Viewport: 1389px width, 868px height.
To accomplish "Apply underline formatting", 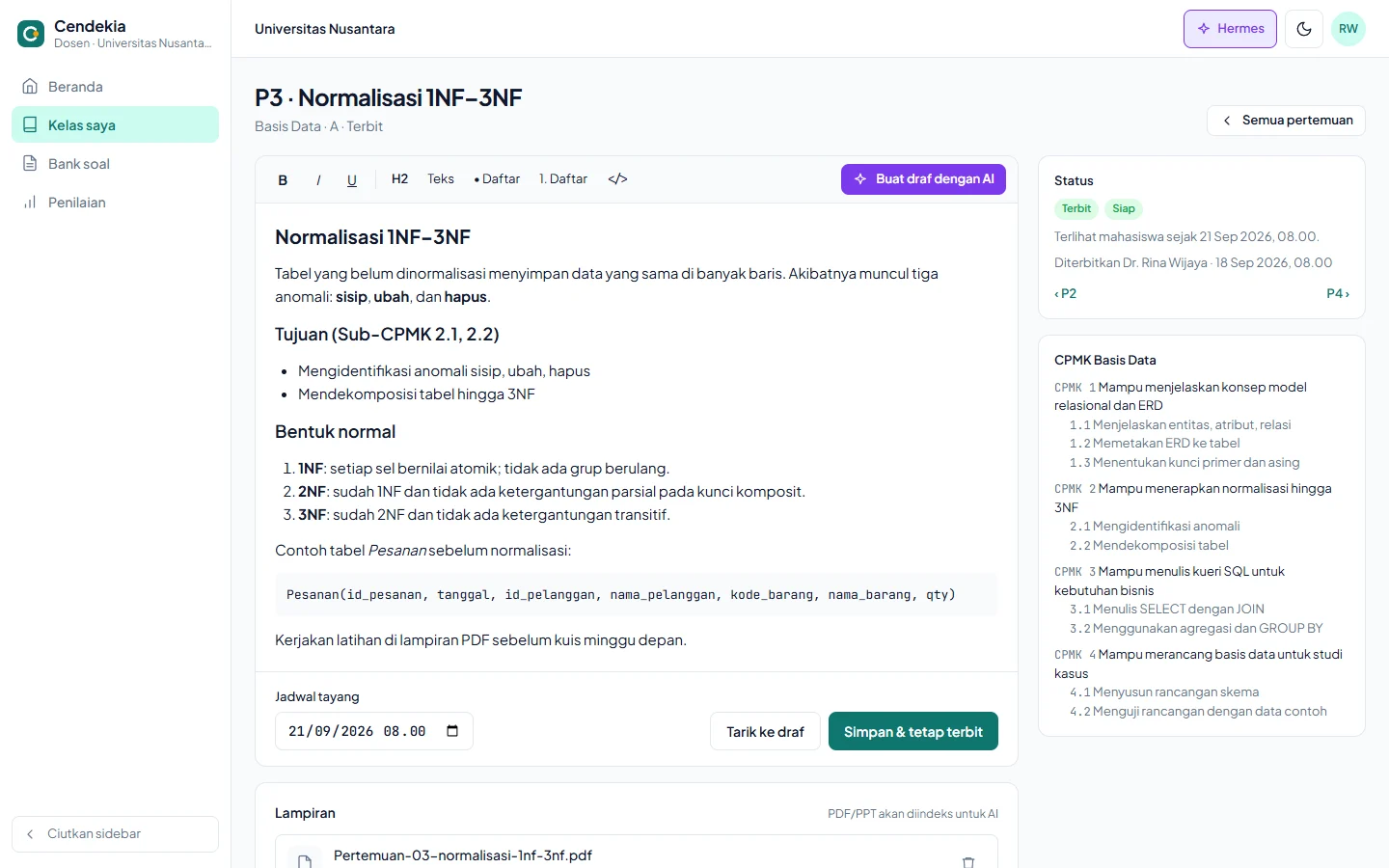I will coord(352,179).
